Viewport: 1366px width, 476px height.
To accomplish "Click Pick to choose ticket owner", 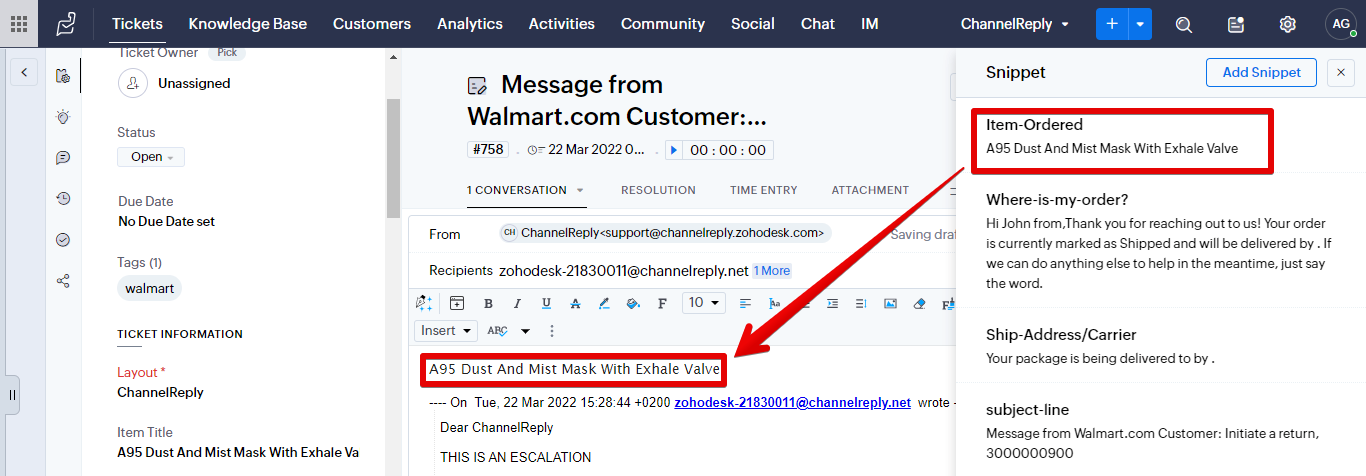I will 227,52.
